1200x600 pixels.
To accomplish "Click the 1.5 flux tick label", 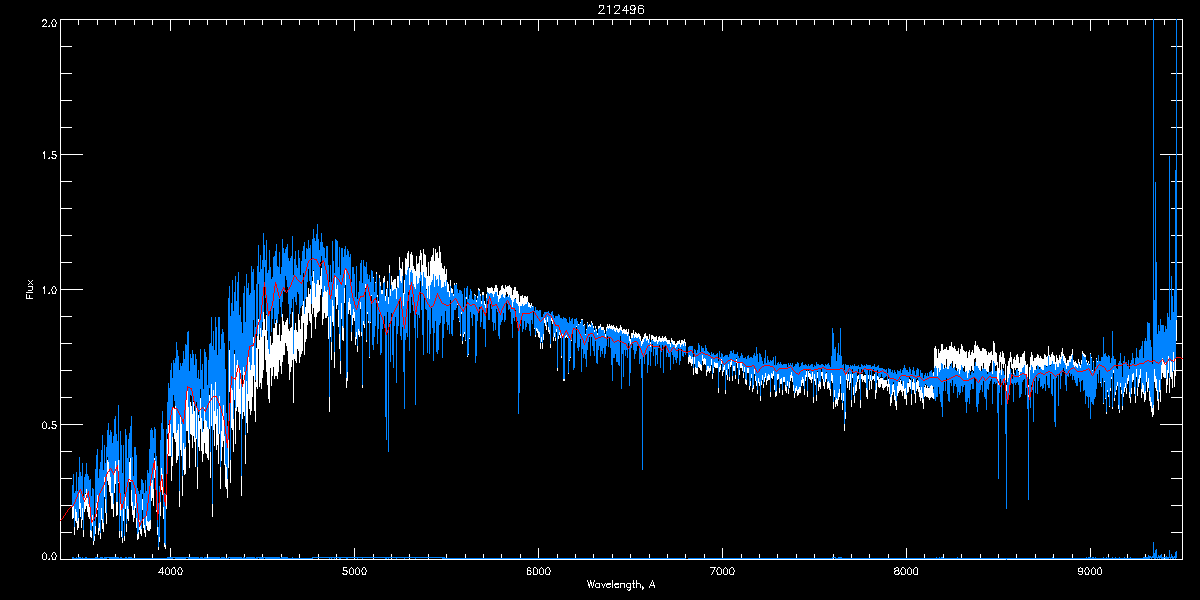I will point(48,155).
